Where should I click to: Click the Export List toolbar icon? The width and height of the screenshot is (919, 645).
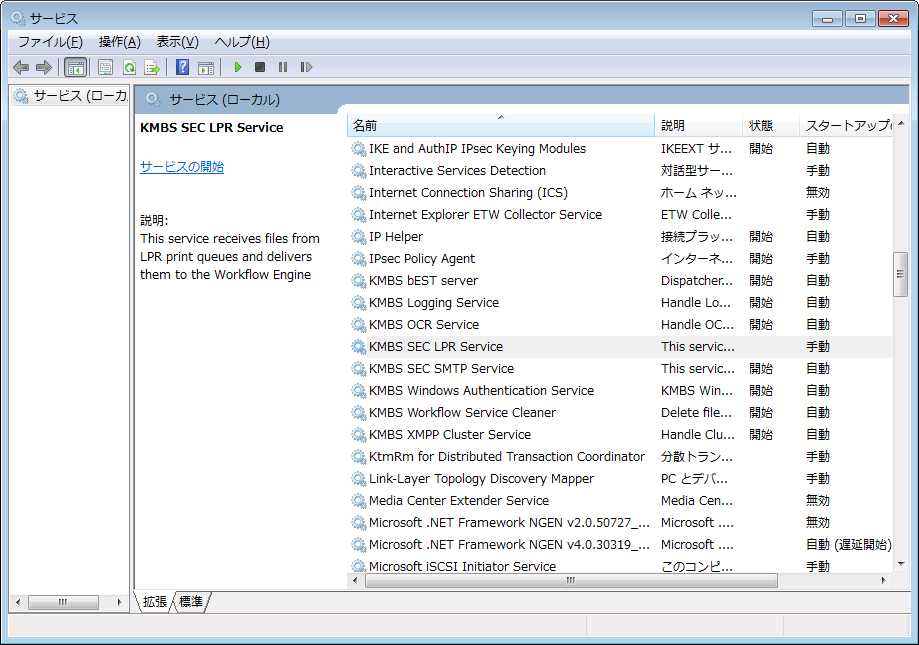(x=152, y=67)
